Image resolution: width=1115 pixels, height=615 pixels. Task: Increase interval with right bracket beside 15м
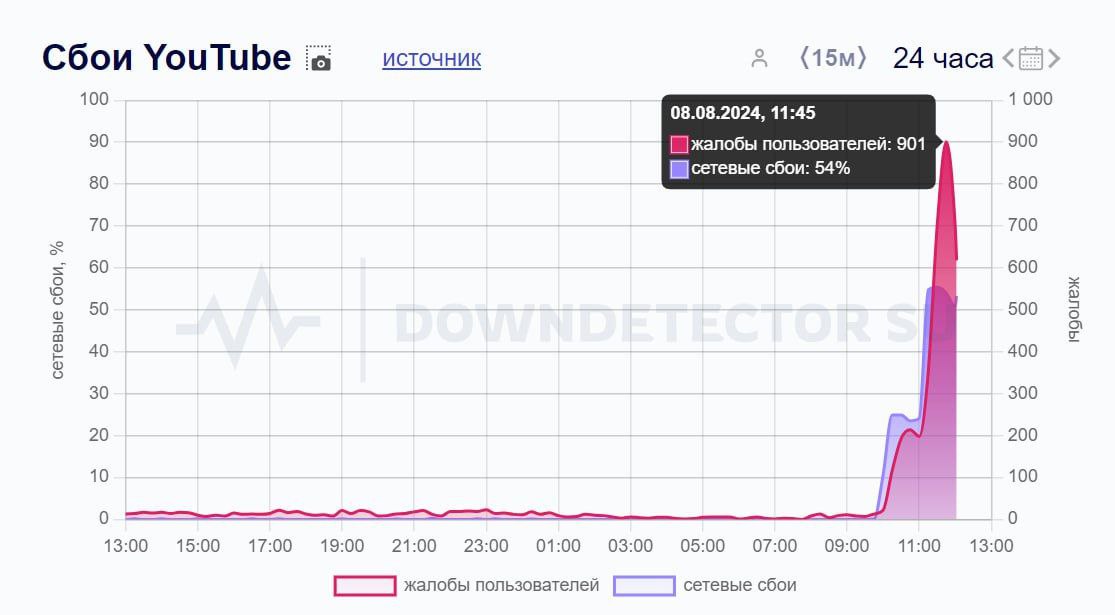coord(862,58)
